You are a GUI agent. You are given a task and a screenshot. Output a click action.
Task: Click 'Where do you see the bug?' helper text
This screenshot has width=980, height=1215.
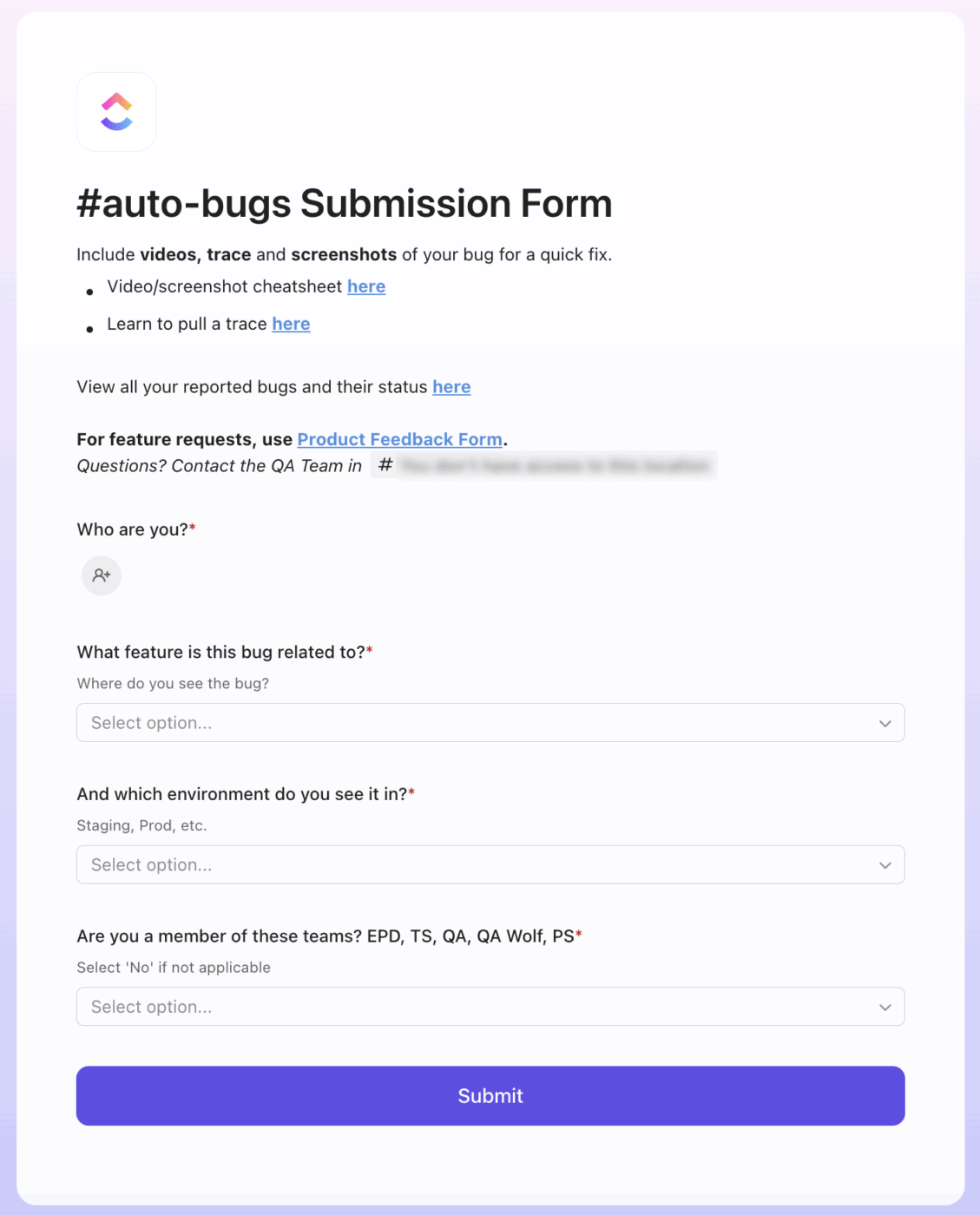coord(173,684)
